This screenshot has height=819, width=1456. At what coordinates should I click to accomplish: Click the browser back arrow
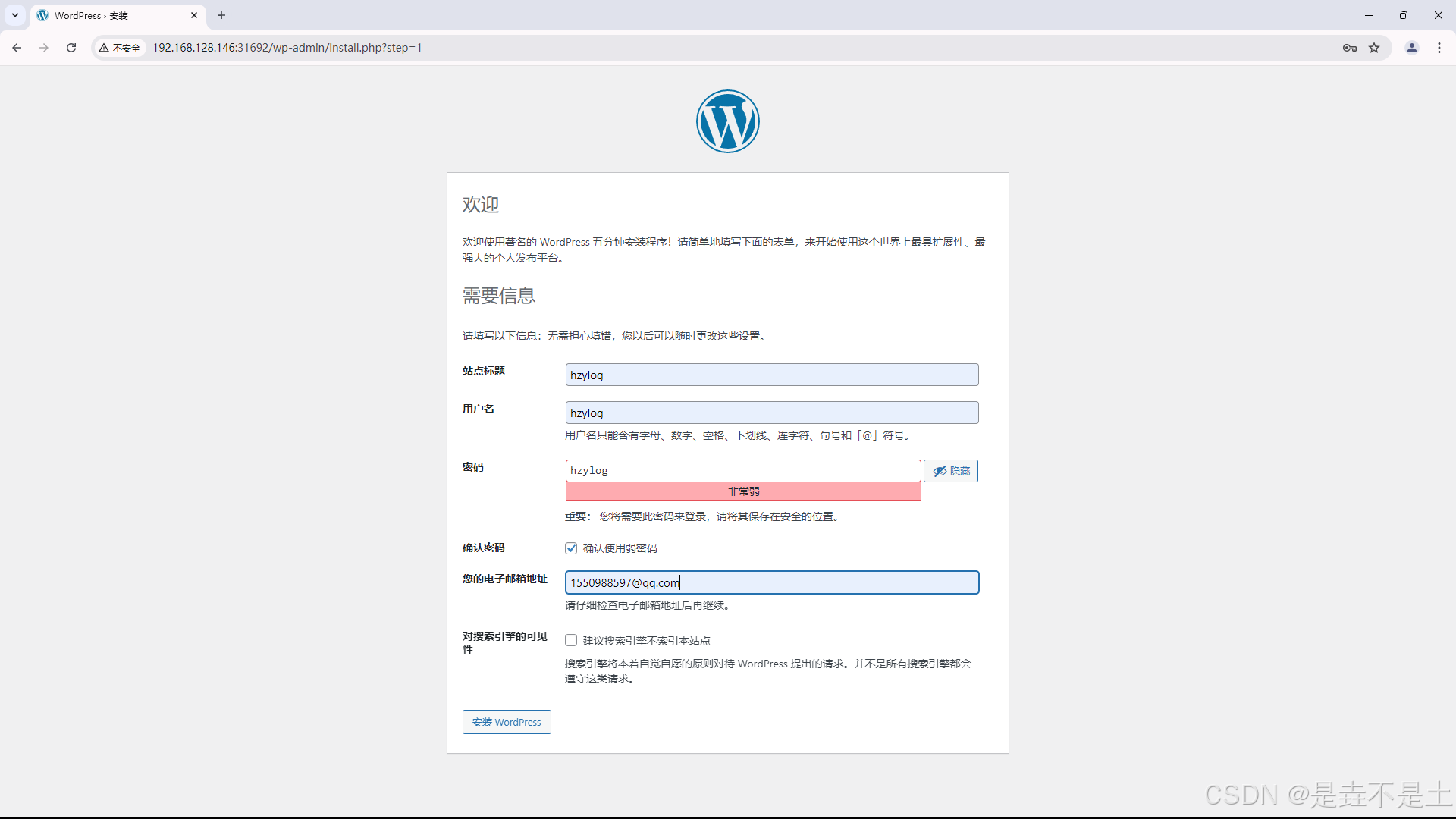(x=17, y=48)
